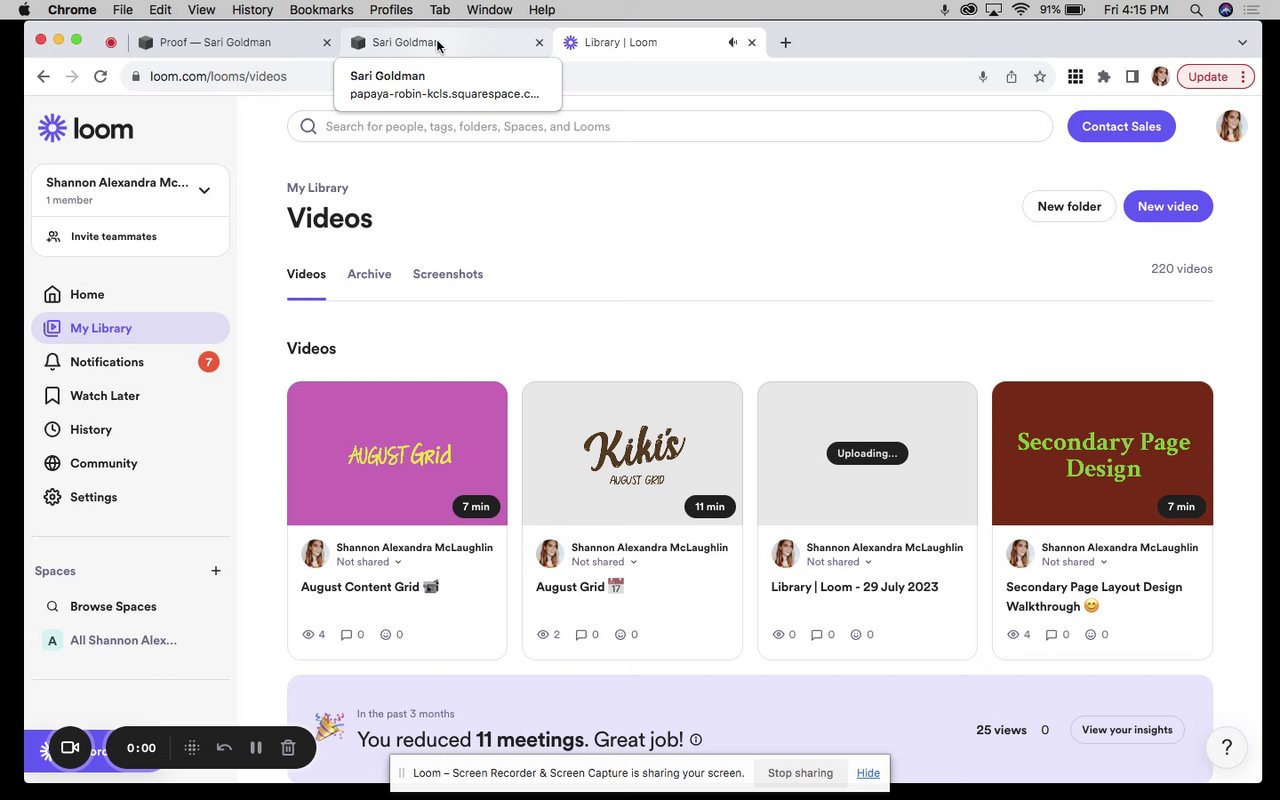Add a new Space with the plus icon
1280x800 pixels.
(215, 571)
